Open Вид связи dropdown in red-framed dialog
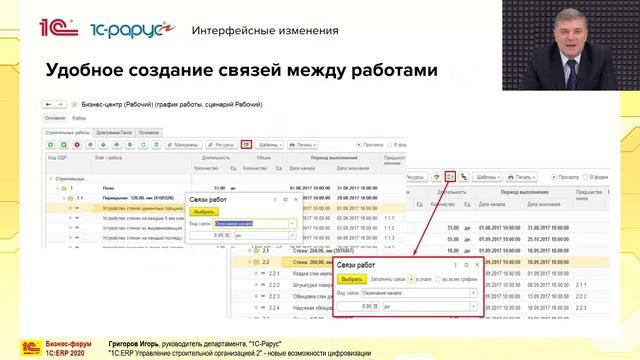The image size is (640, 360). (x=473, y=293)
